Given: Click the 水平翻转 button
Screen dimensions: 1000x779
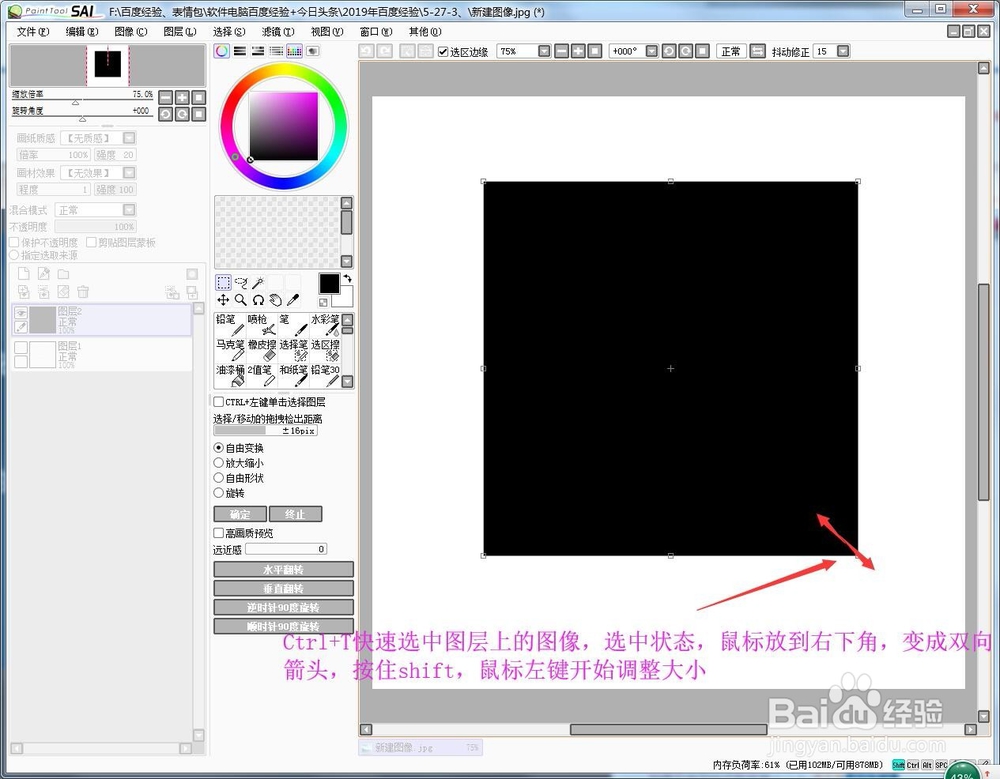Looking at the screenshot, I should [284, 569].
